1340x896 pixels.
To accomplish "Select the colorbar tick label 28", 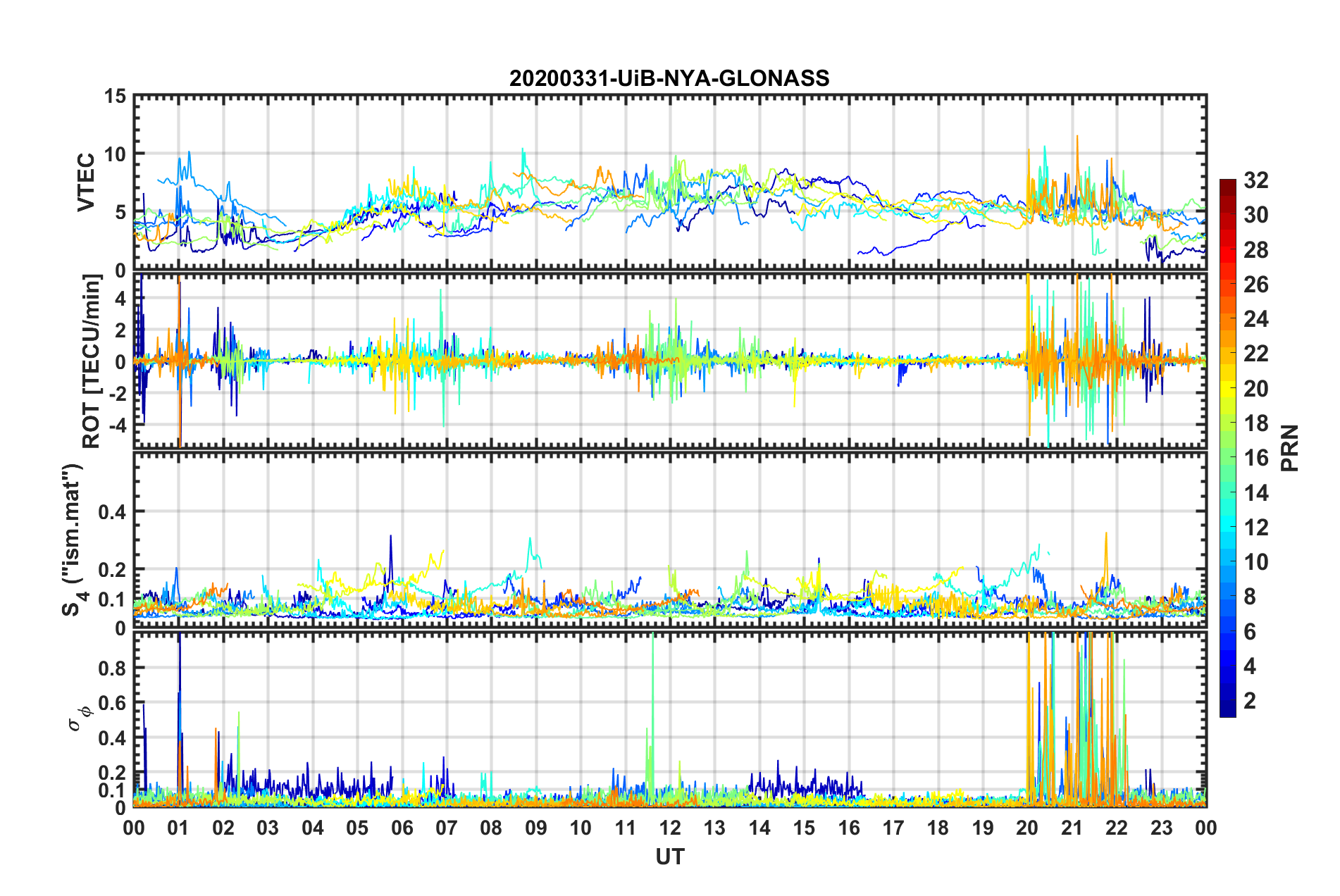I will (x=1255, y=250).
